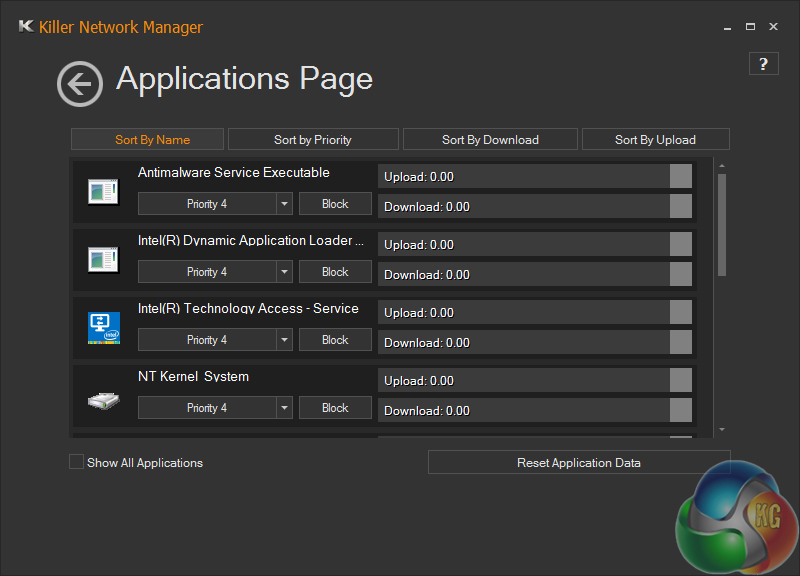Click the Intel Dynamic Application Loader icon

(x=103, y=260)
